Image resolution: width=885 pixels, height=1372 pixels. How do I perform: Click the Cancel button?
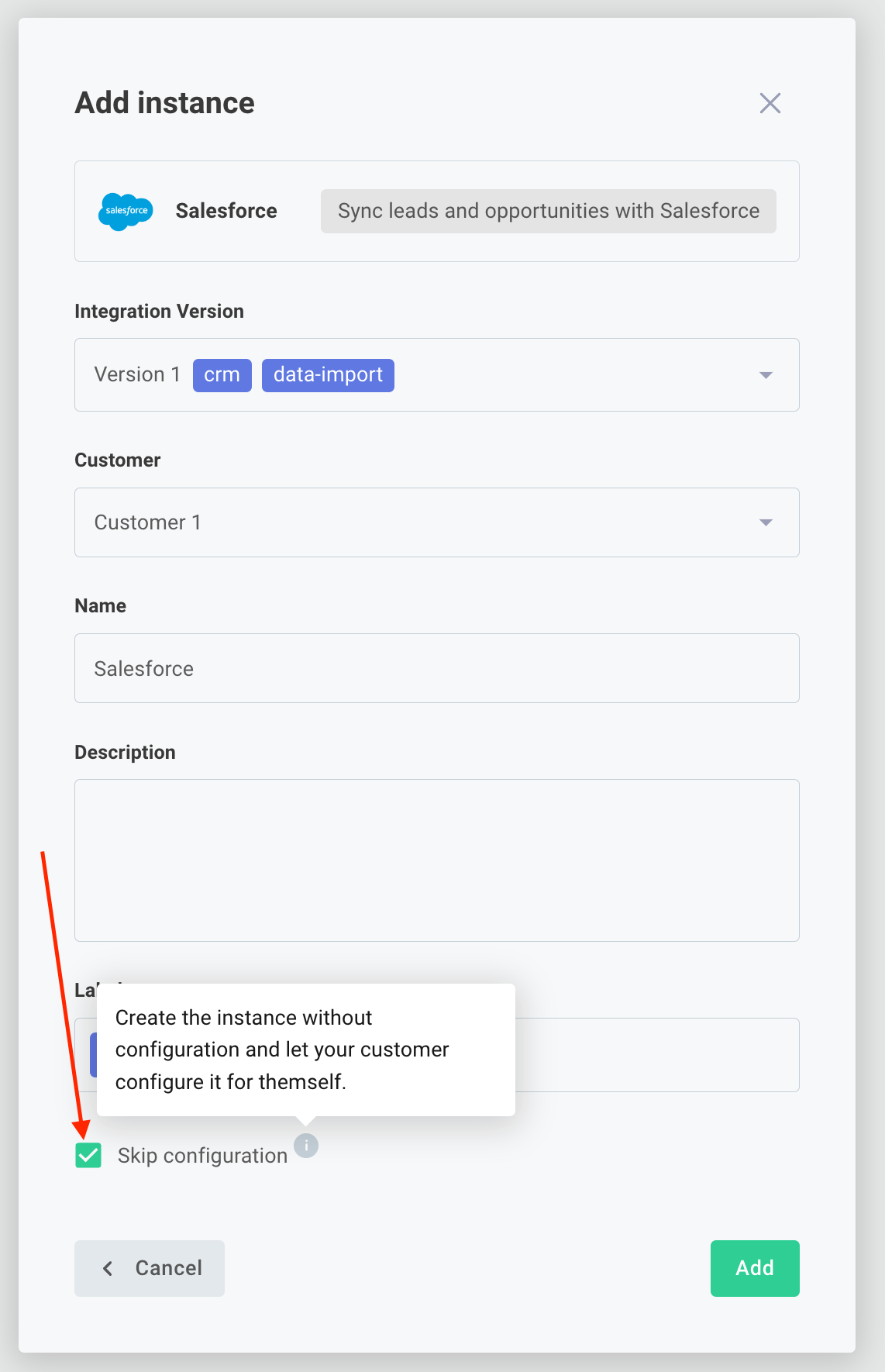[150, 1268]
